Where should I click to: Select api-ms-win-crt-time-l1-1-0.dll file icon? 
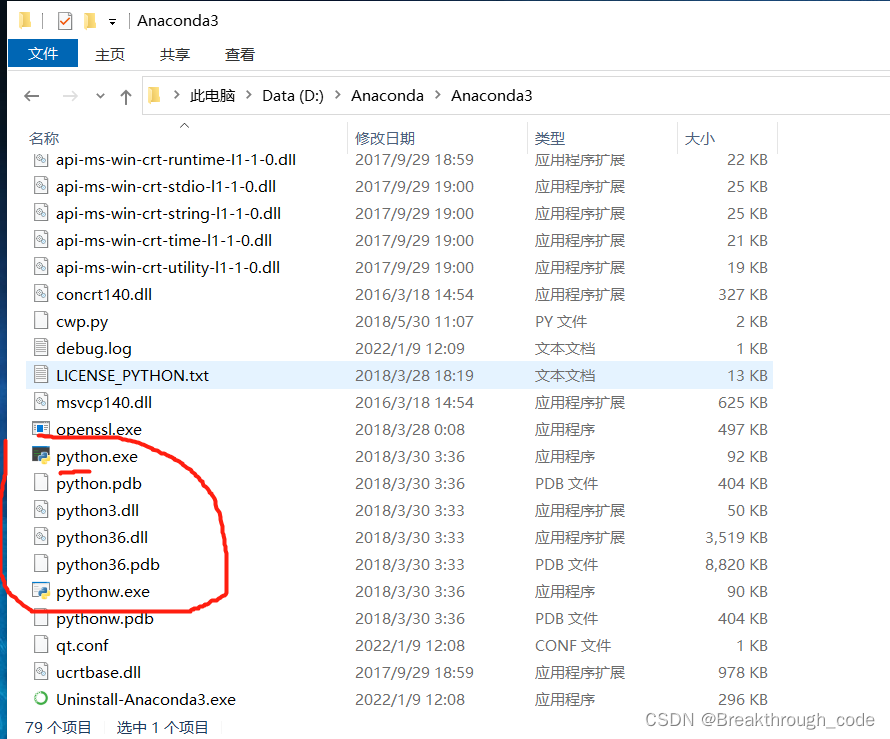coord(41,240)
